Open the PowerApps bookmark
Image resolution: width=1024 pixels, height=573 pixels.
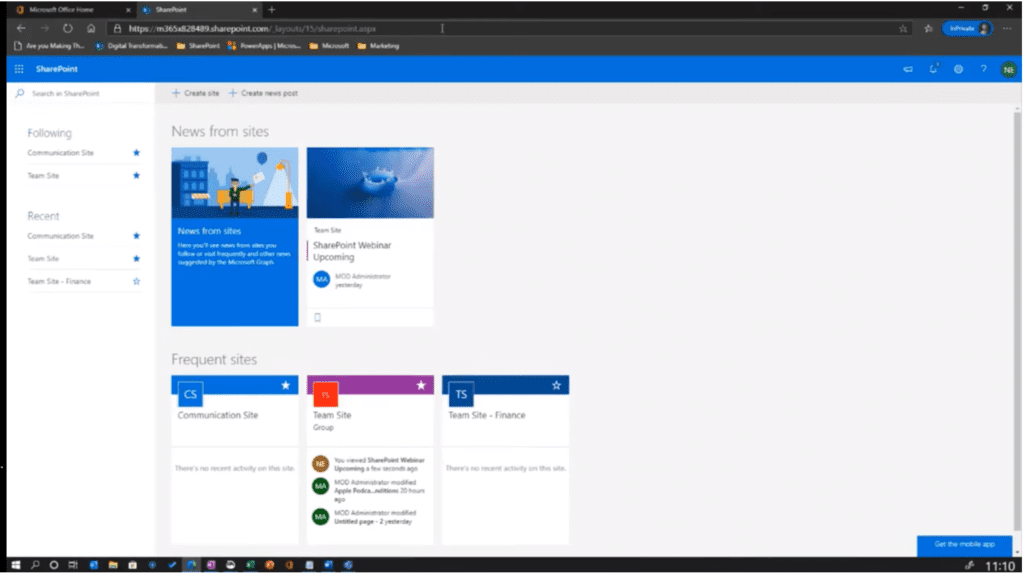click(x=264, y=46)
